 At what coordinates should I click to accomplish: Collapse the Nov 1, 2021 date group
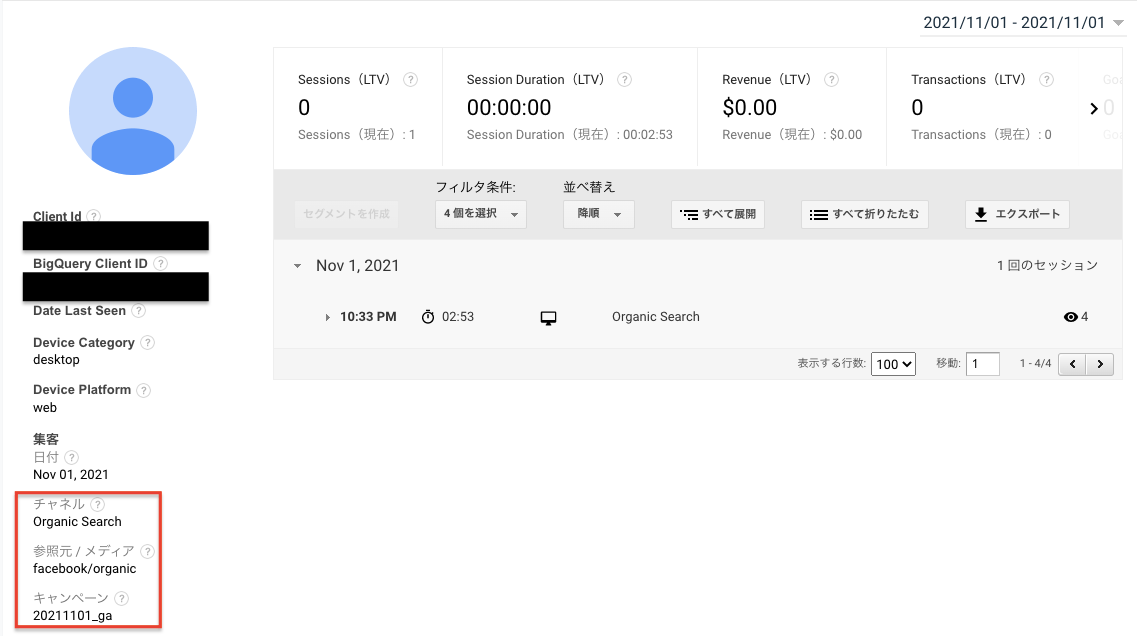[x=297, y=266]
